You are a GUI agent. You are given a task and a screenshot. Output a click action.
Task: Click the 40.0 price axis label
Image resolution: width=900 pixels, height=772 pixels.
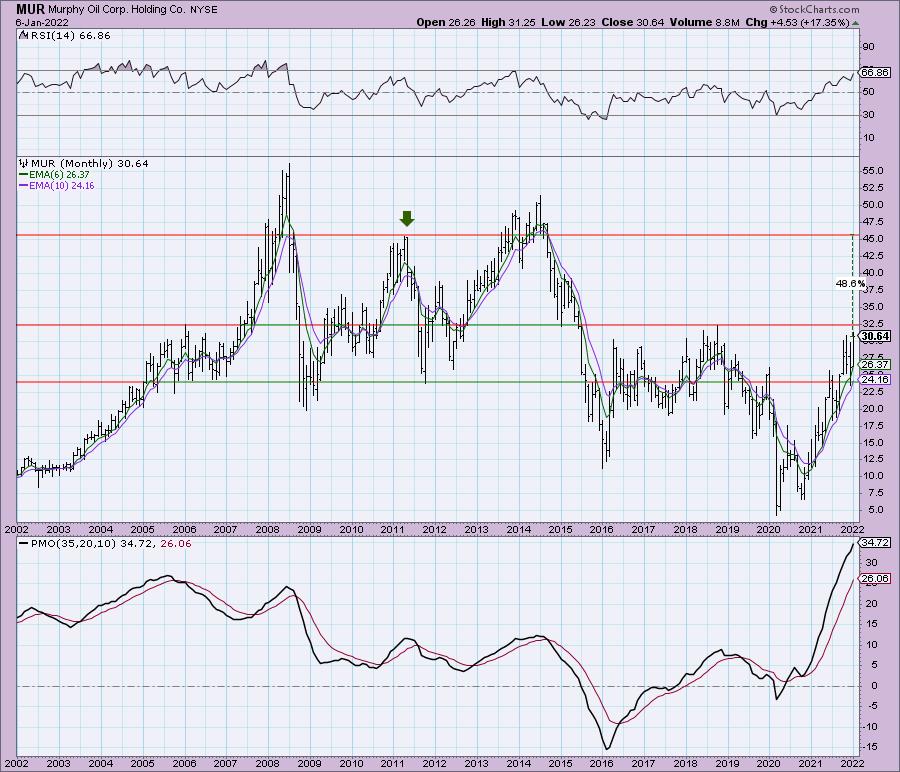pyautogui.click(x=872, y=273)
